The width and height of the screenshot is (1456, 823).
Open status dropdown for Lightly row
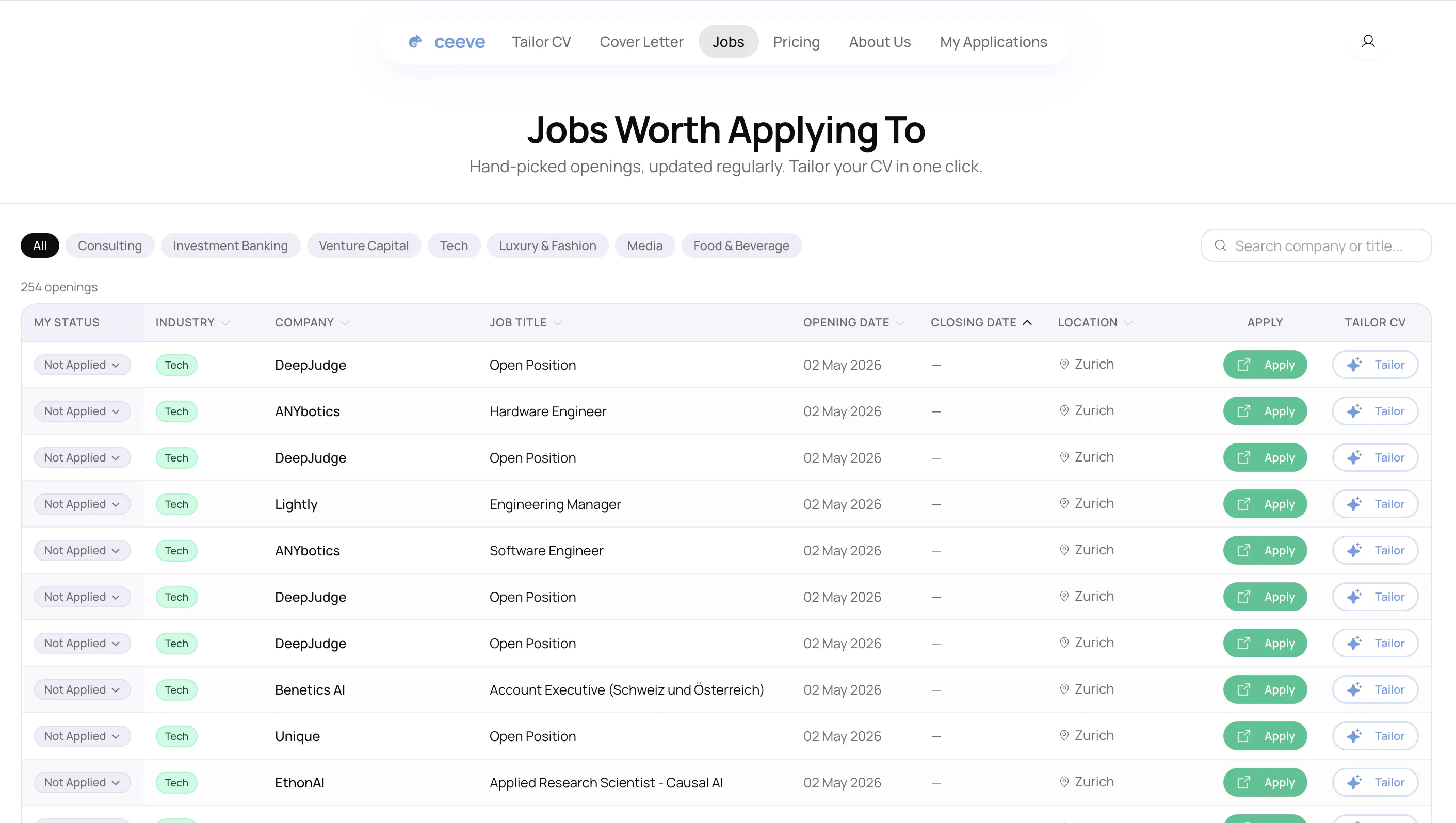82,504
